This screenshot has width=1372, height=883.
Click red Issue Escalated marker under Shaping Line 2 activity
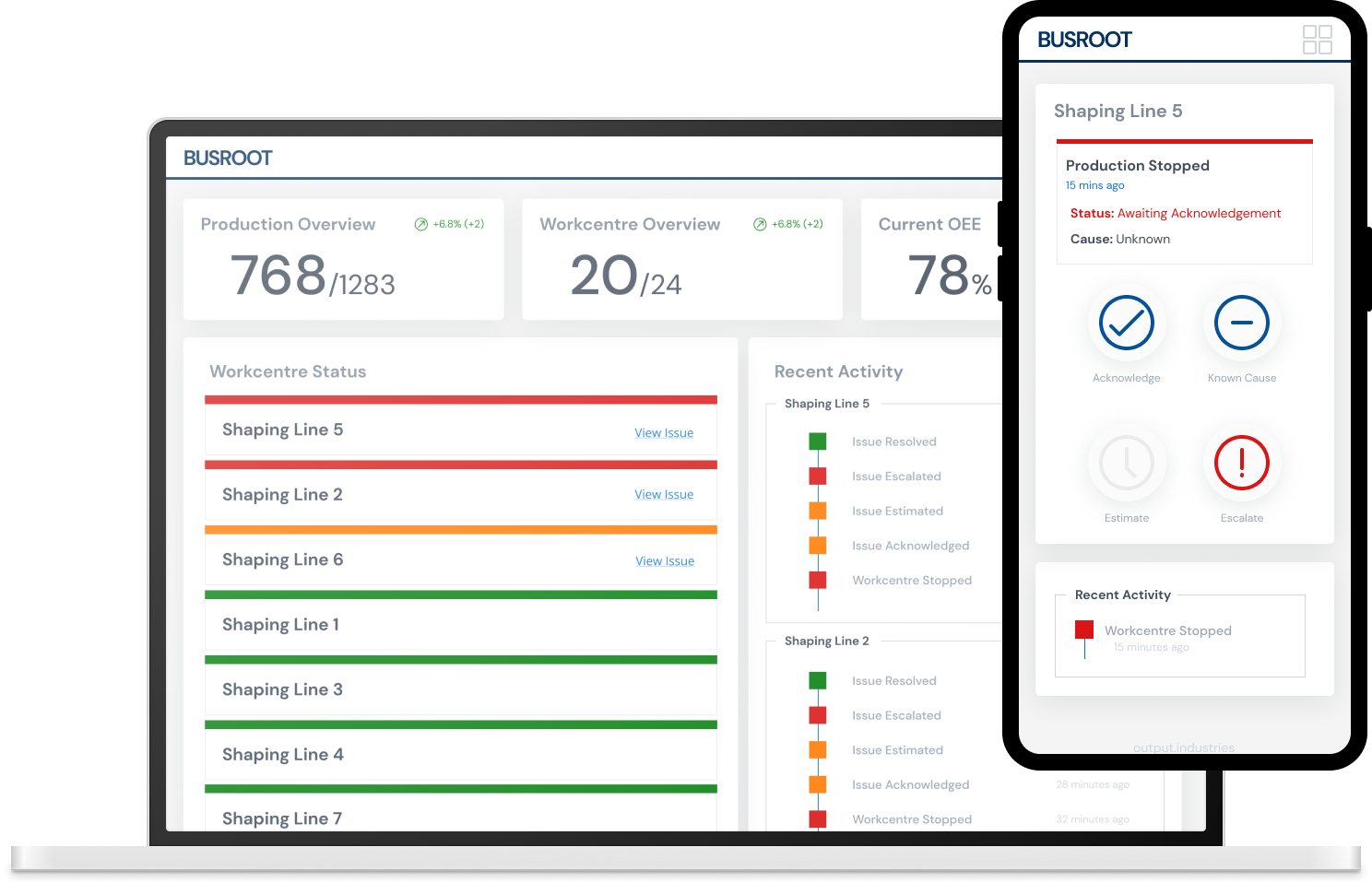[818, 715]
